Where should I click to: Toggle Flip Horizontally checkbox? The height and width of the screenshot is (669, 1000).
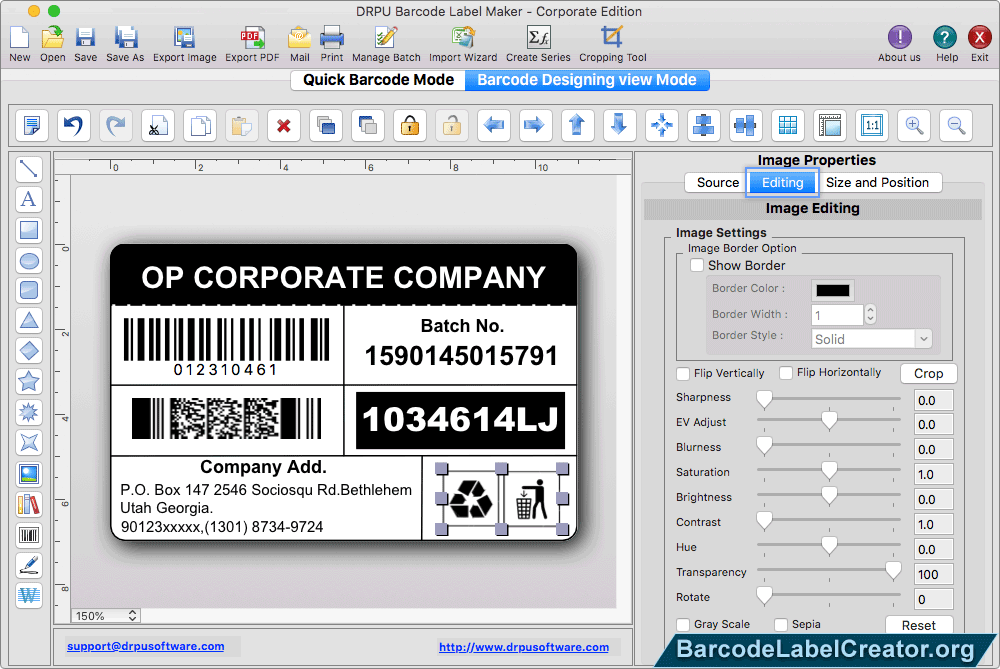coord(786,372)
